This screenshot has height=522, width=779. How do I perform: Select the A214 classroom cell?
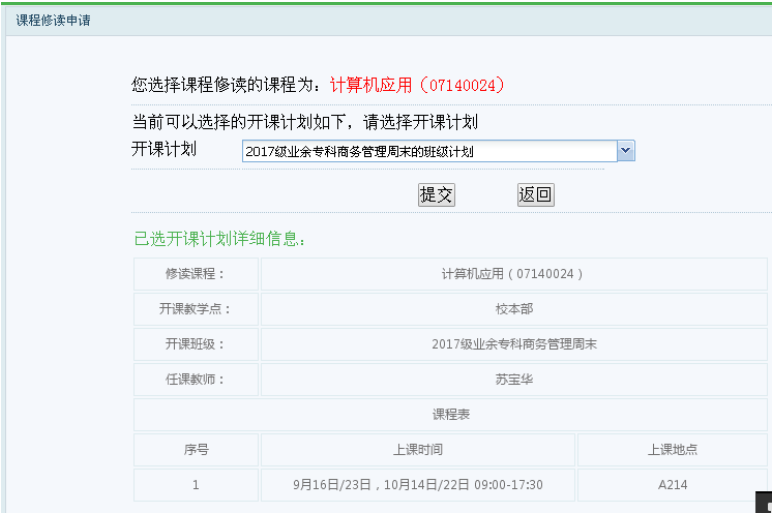click(x=672, y=485)
